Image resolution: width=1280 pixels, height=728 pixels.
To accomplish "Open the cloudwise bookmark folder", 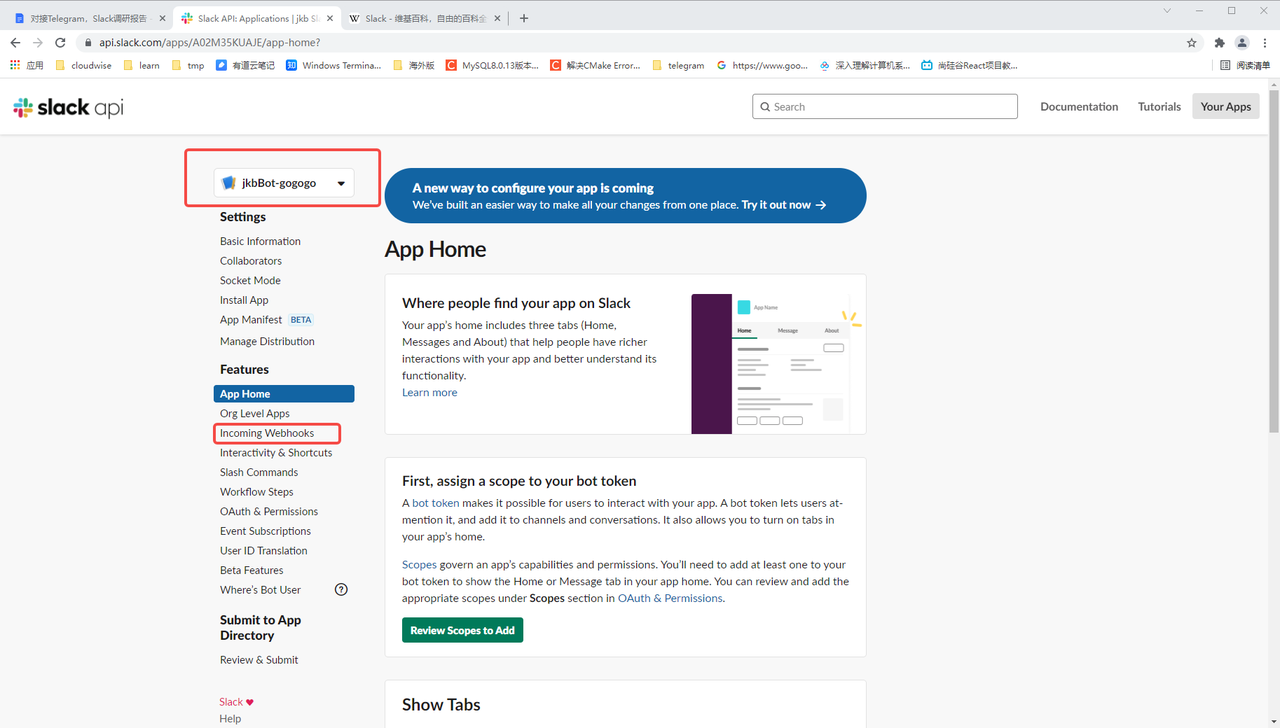I will (83, 65).
